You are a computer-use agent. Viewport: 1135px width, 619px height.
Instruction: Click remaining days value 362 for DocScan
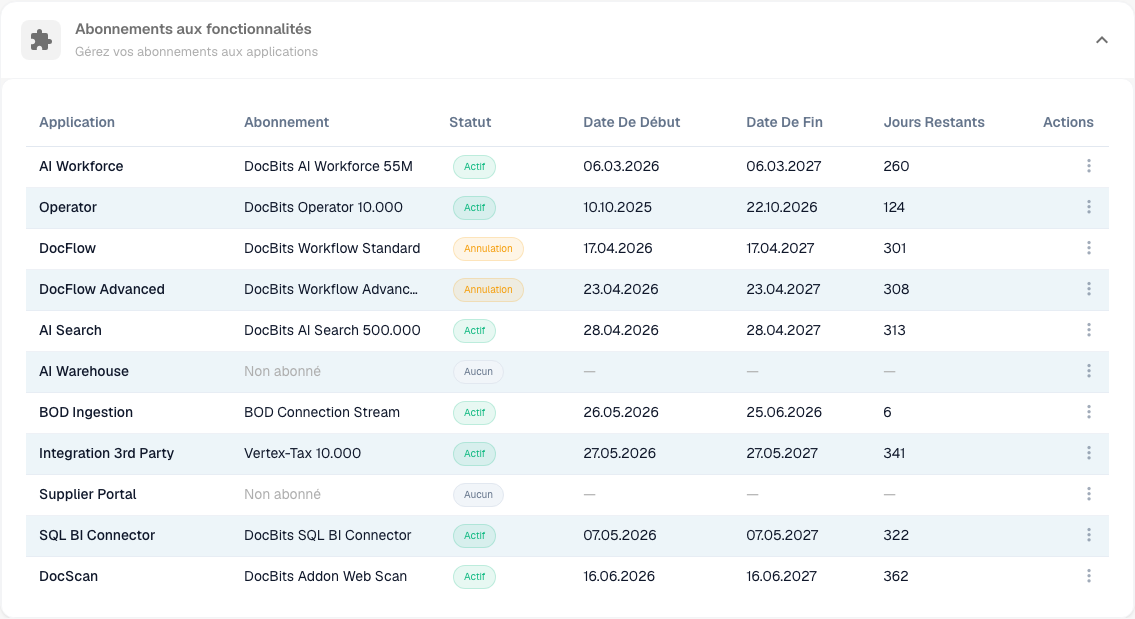tap(896, 577)
